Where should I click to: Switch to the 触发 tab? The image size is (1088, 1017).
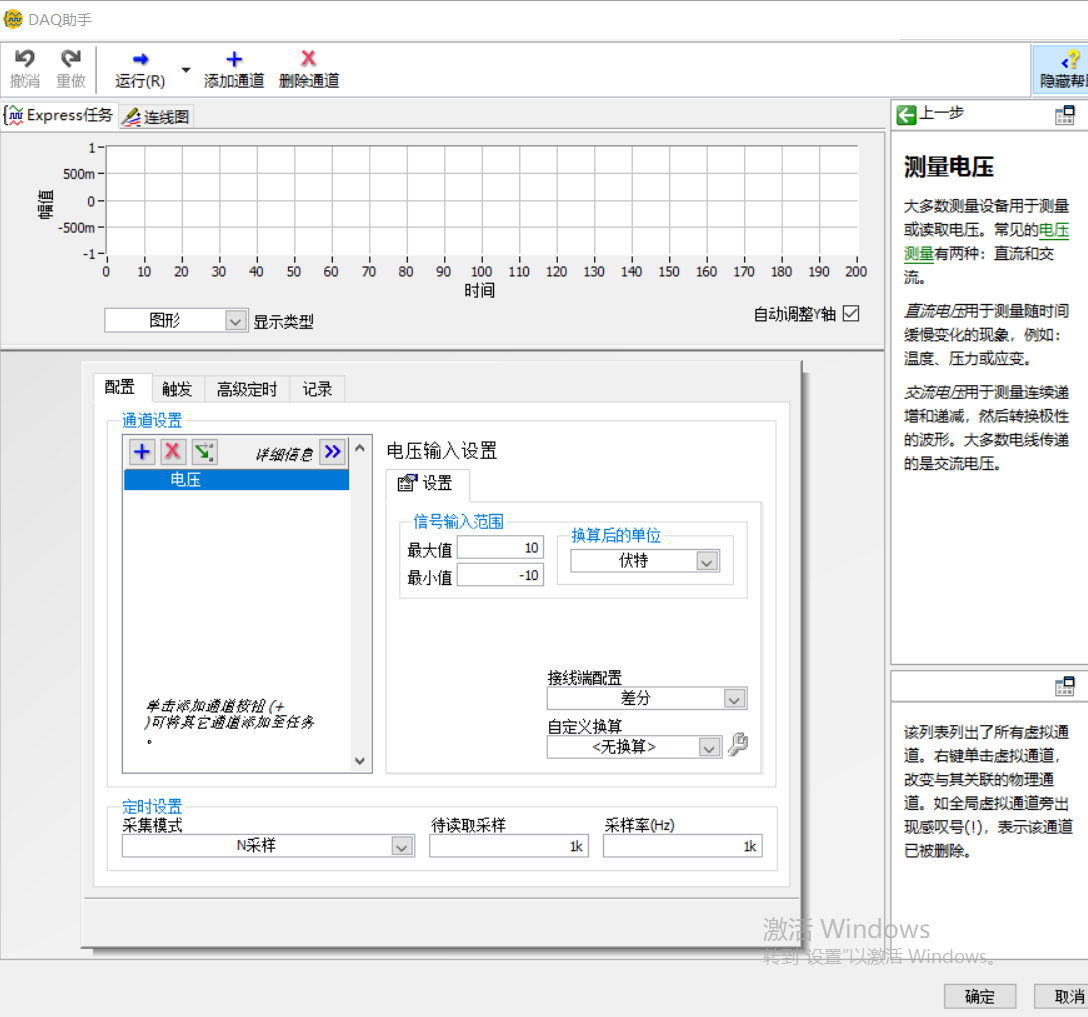coord(177,389)
